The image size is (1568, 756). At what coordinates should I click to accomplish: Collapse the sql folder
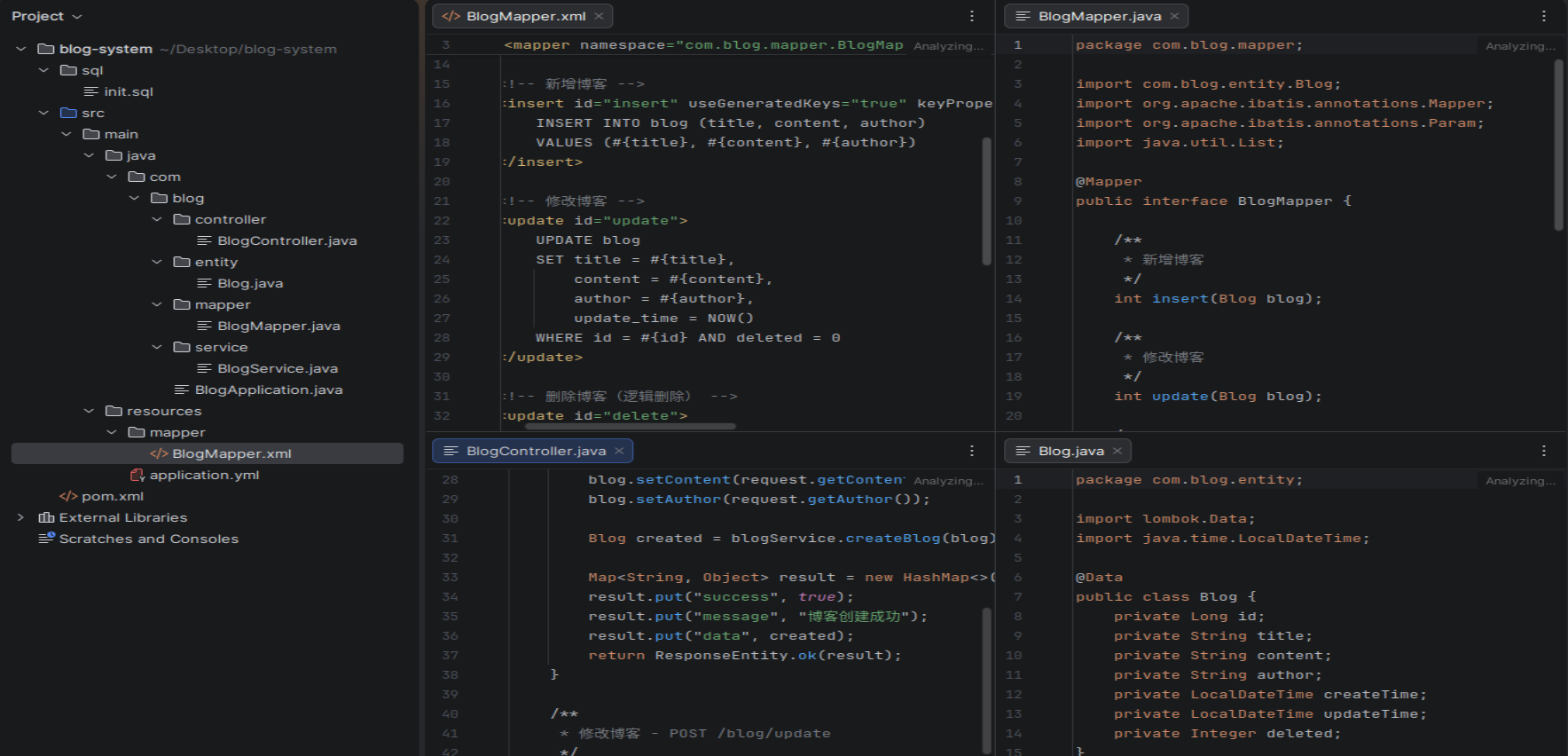[x=43, y=70]
